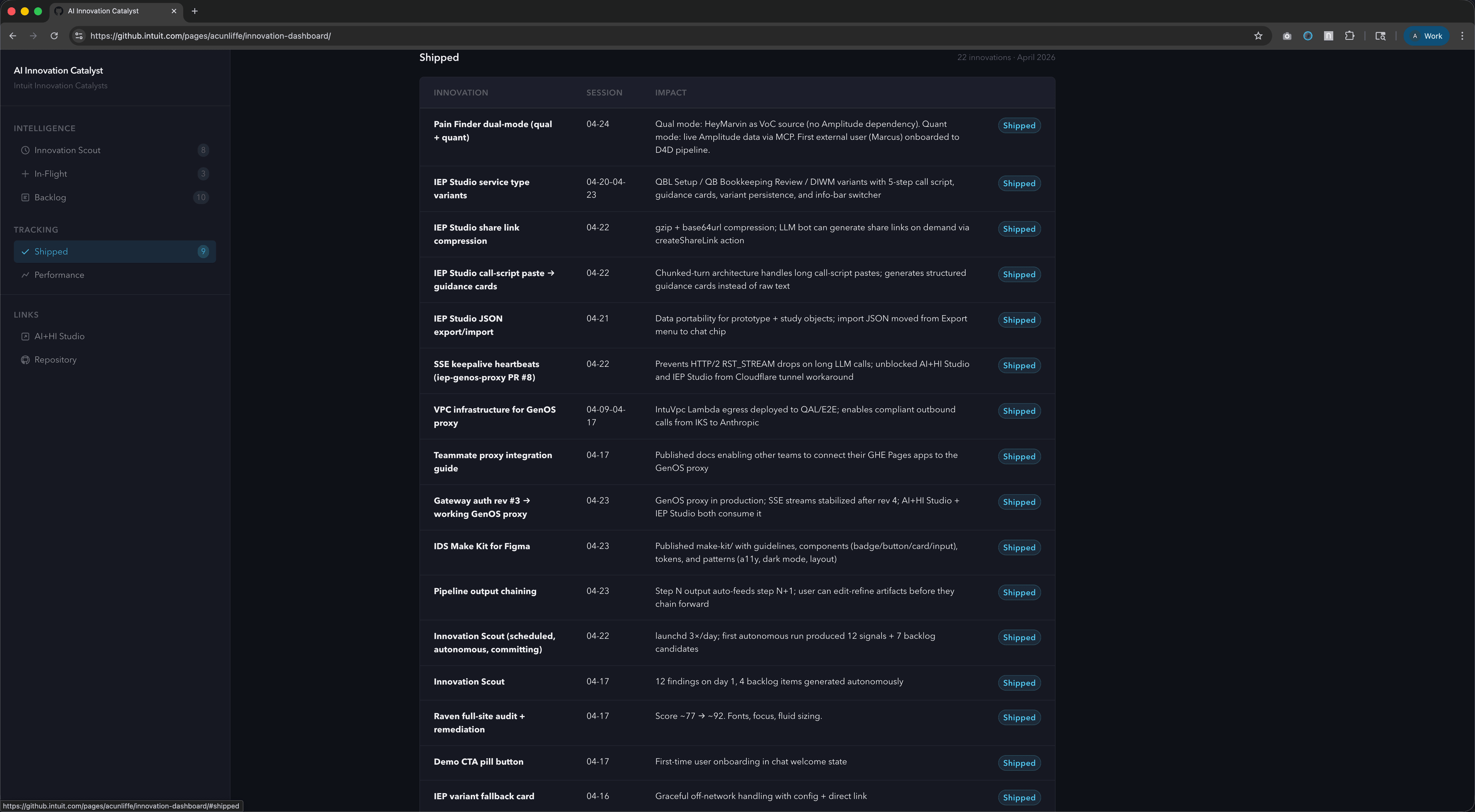Click 'Pain Finder dual-mode (qual + quant)' title
The height and width of the screenshot is (812, 1475).
[x=493, y=131]
